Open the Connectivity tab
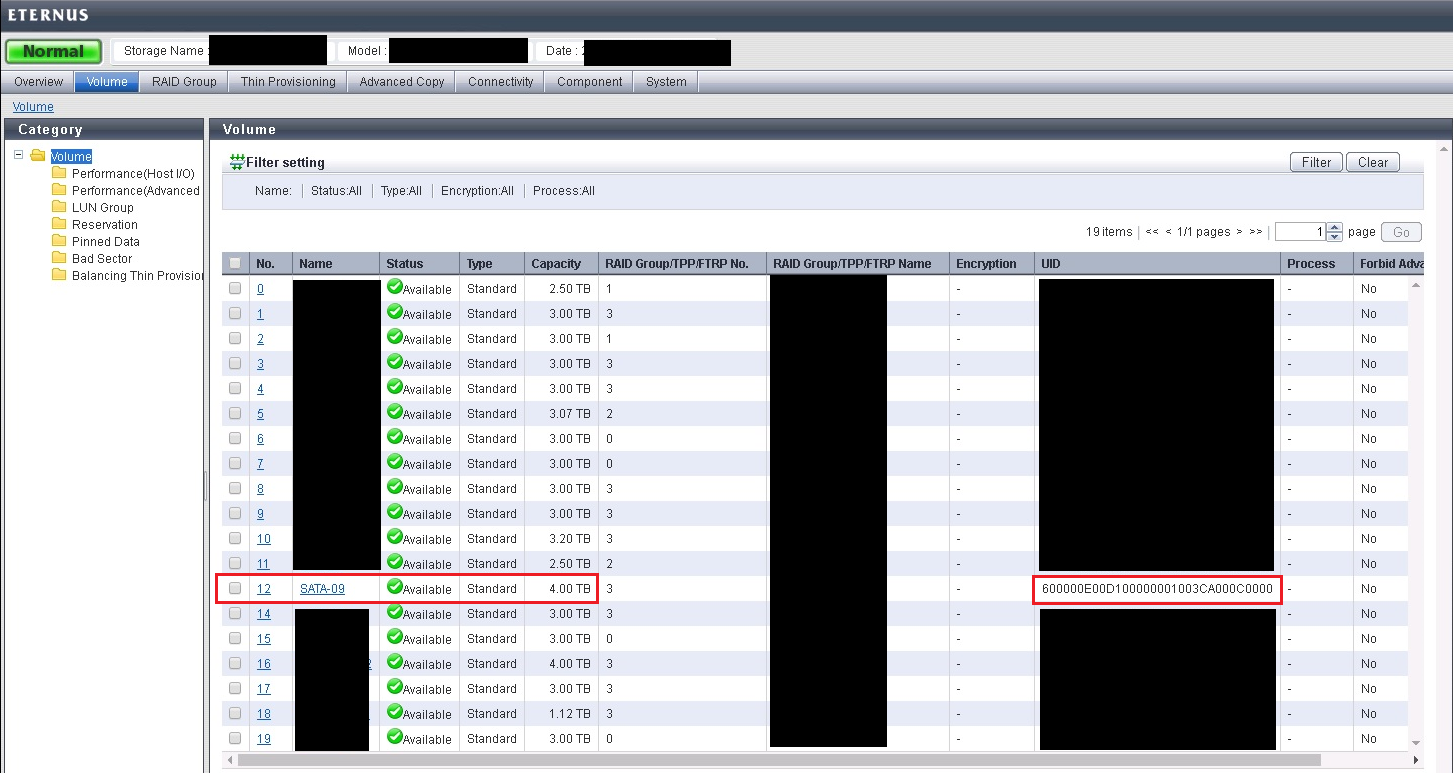 [x=500, y=81]
